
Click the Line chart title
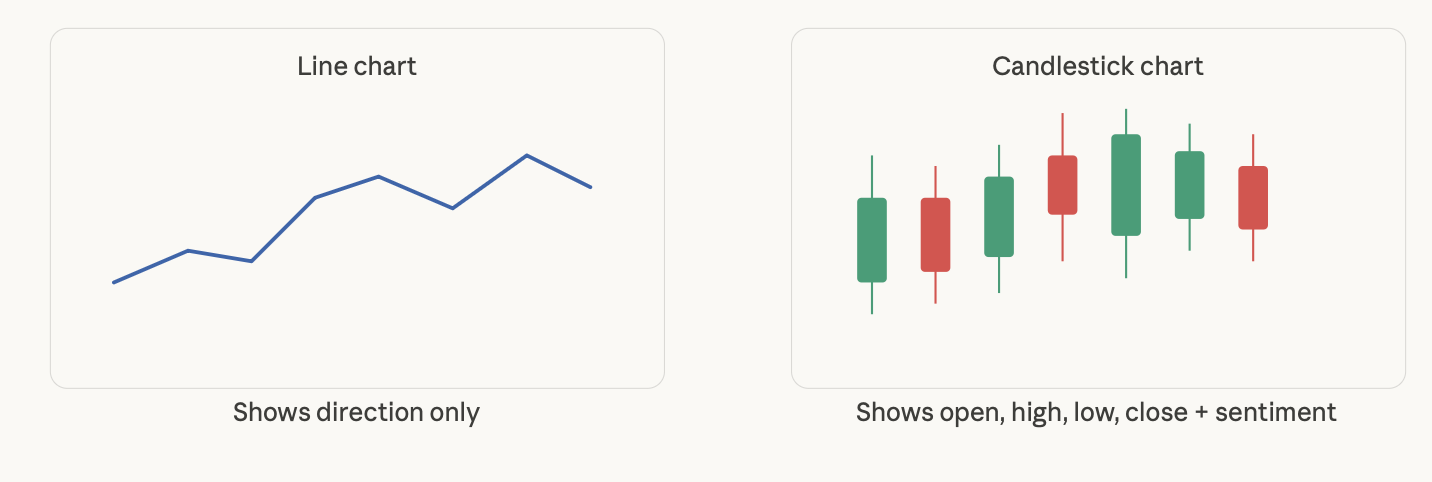click(357, 67)
